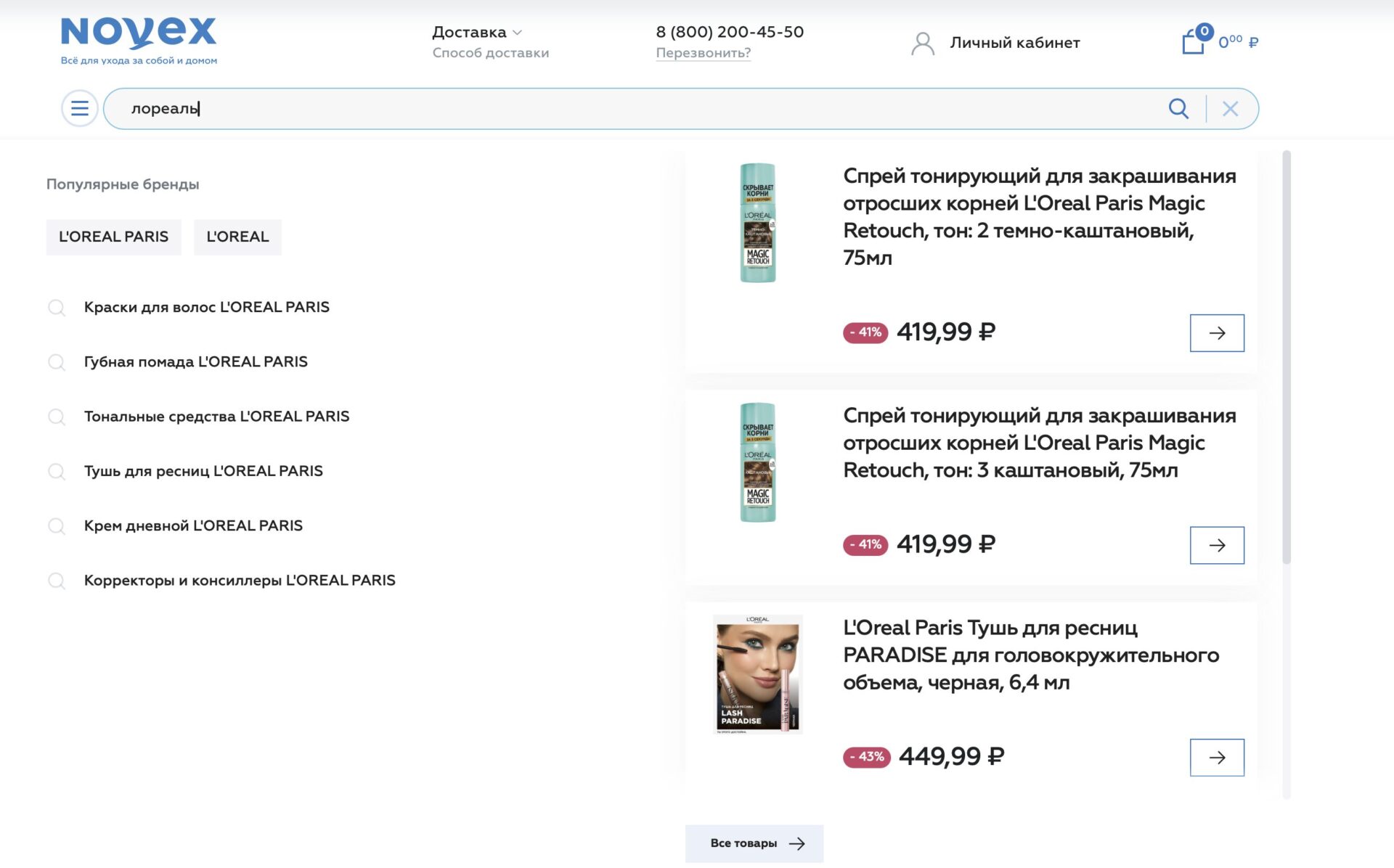Image resolution: width=1394 pixels, height=868 pixels.
Task: Choose suggestion Тушь для ресниц L'OREAL PARIS
Action: (x=203, y=471)
